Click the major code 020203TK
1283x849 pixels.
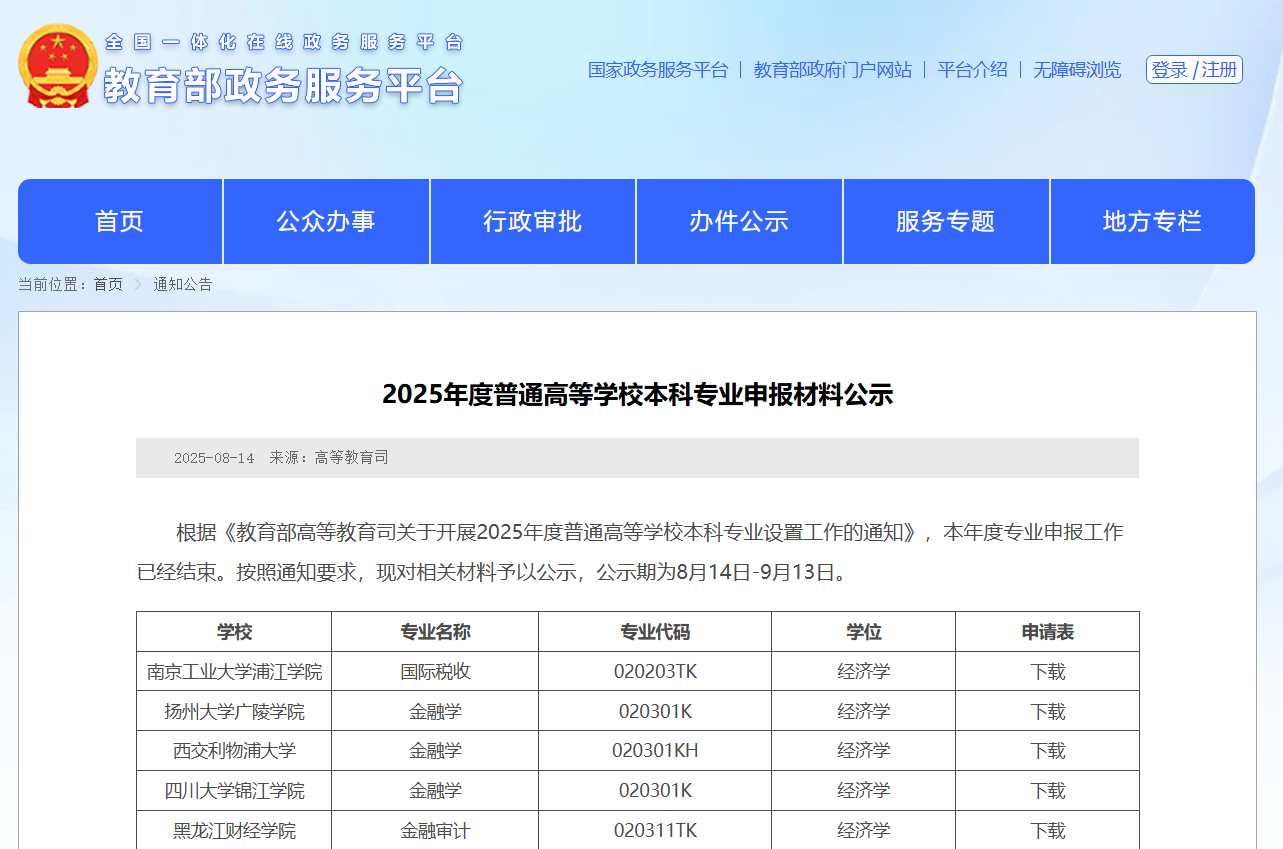[655, 672]
